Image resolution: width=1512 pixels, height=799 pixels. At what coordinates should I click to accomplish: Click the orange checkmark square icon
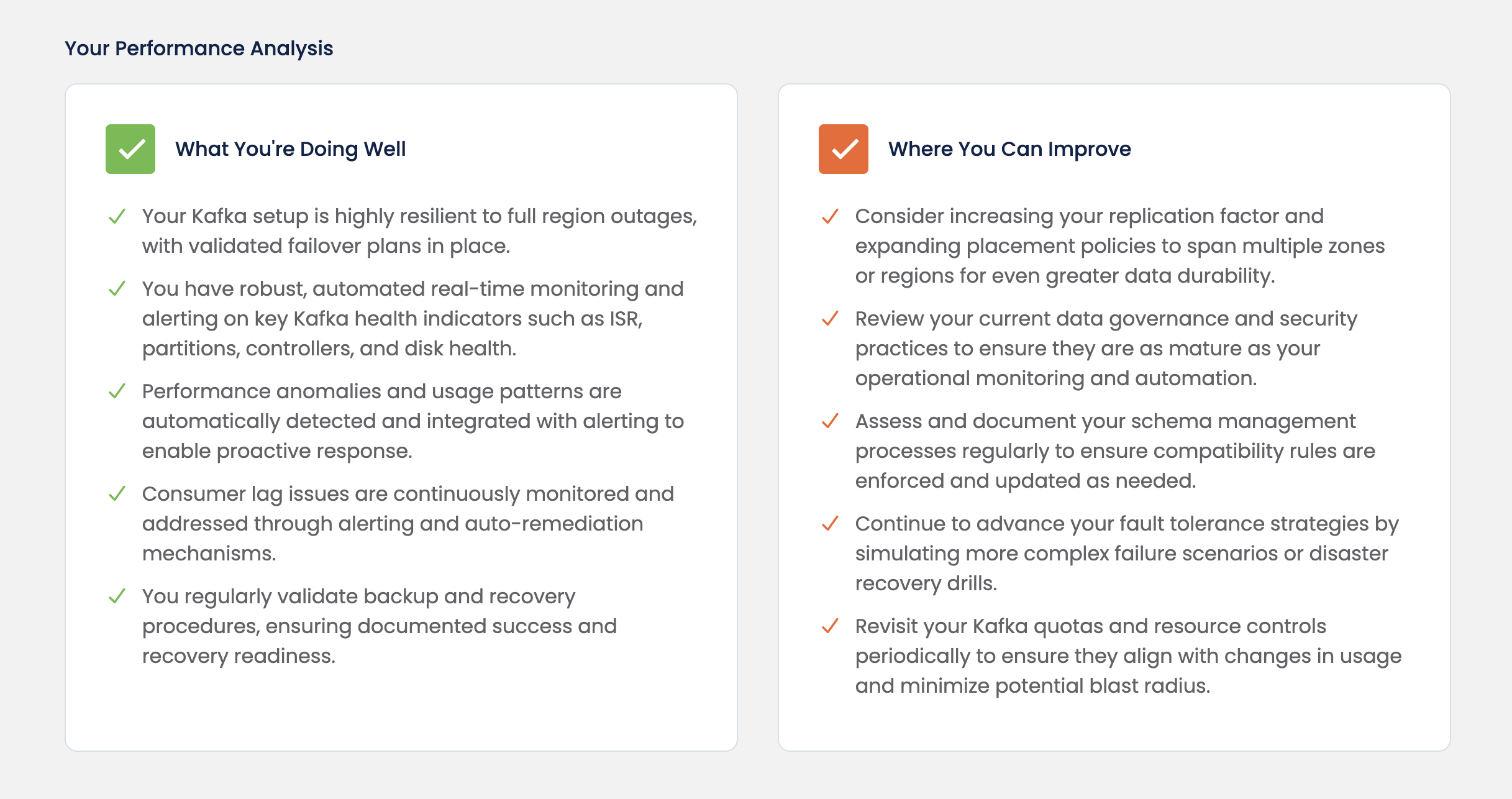(x=843, y=149)
